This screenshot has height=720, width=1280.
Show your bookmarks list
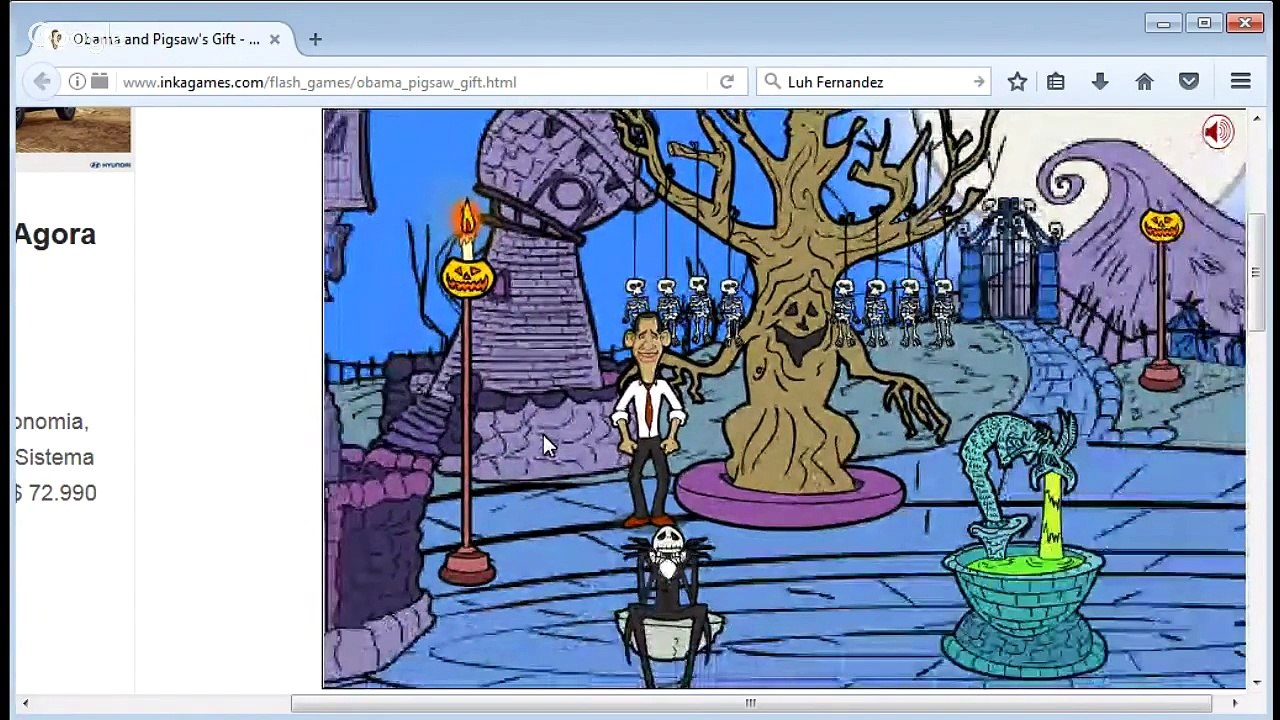point(1056,82)
